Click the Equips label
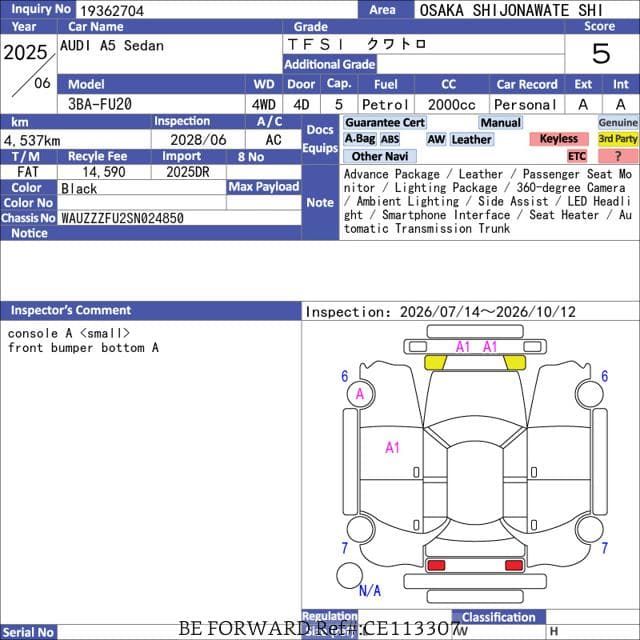The image size is (640, 640). [x=320, y=148]
